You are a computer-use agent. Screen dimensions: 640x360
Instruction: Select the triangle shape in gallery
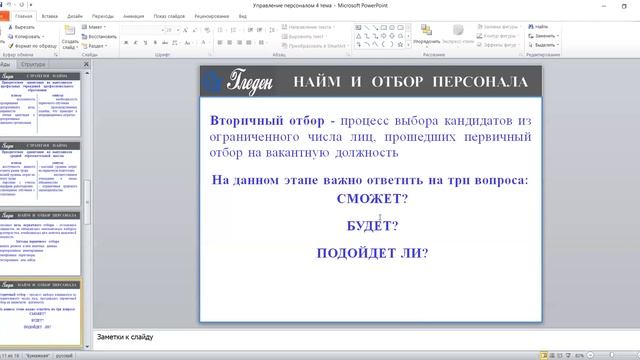click(358, 36)
